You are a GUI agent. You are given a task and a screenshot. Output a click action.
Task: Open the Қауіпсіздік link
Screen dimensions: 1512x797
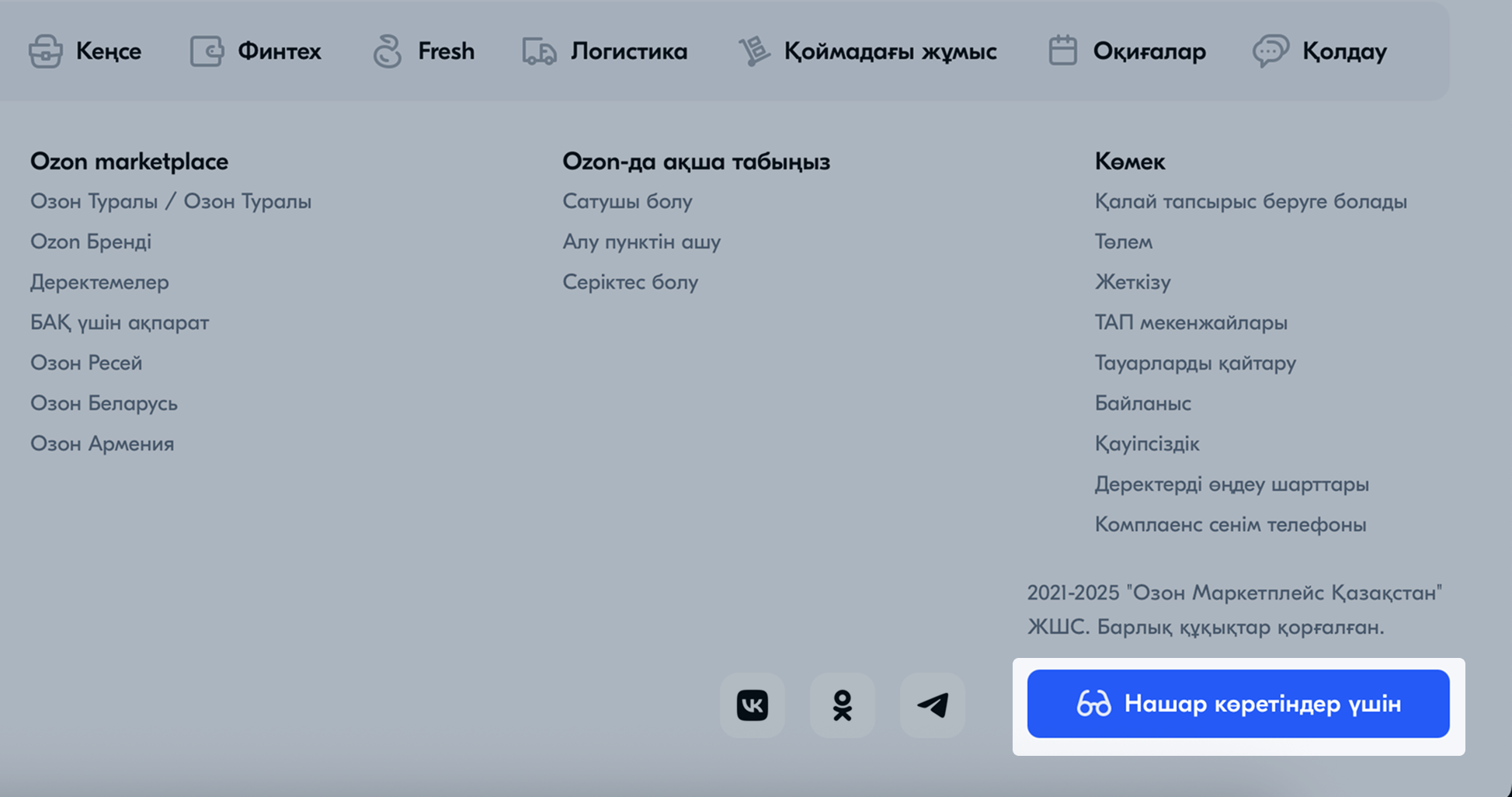[x=1147, y=444]
